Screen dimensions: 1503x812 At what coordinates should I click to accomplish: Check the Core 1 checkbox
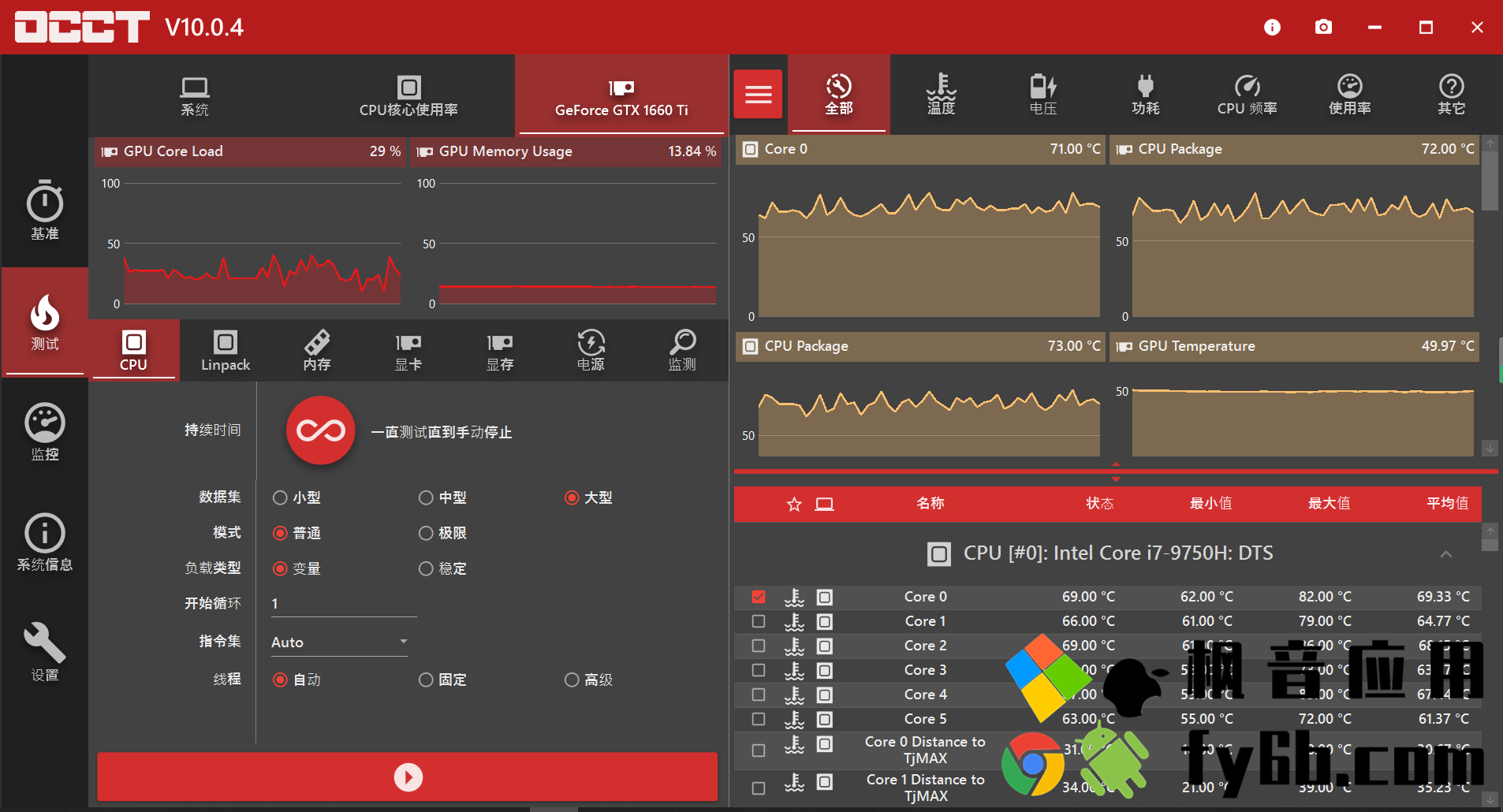(759, 621)
